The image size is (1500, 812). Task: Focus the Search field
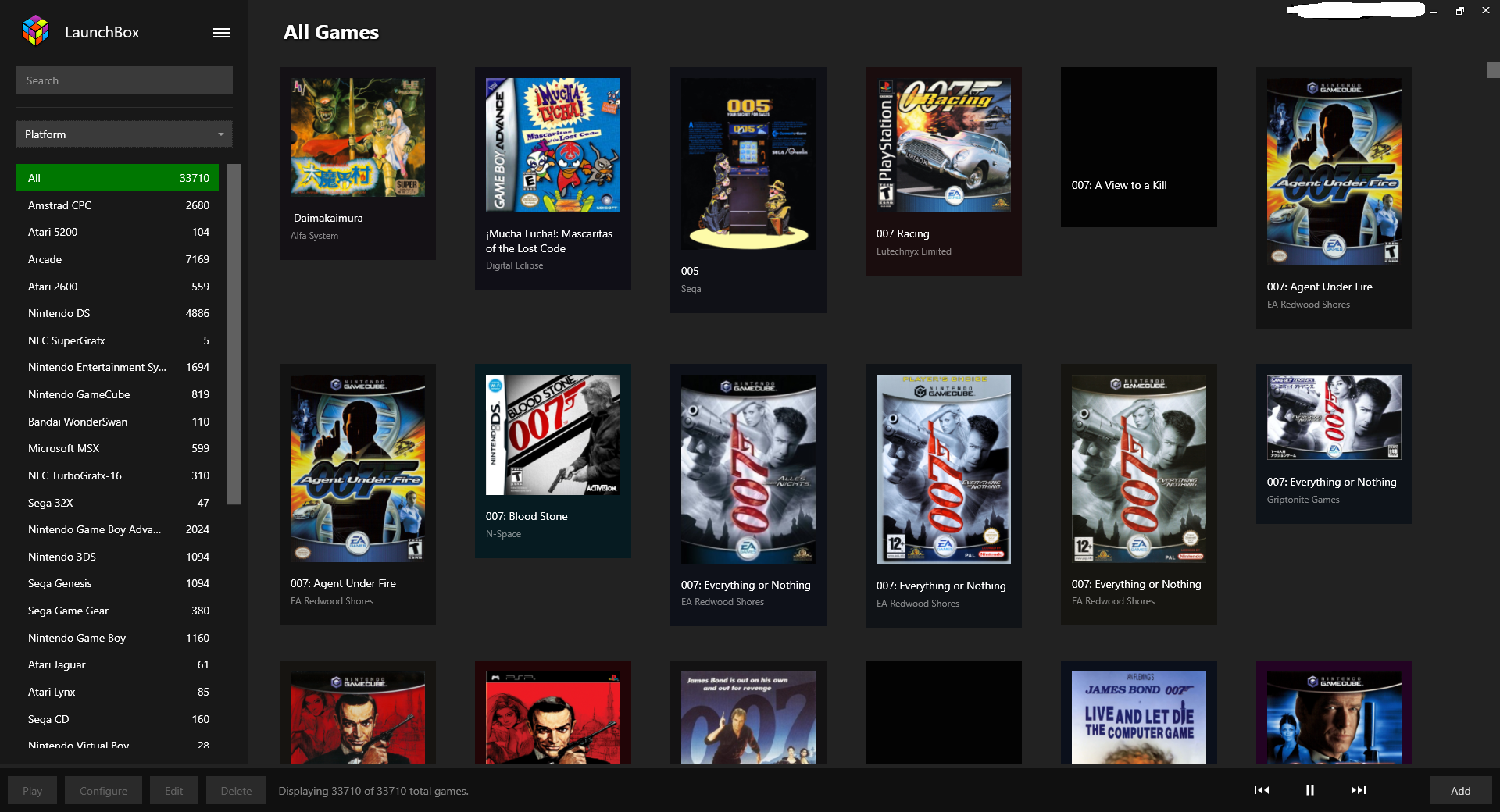[x=124, y=80]
